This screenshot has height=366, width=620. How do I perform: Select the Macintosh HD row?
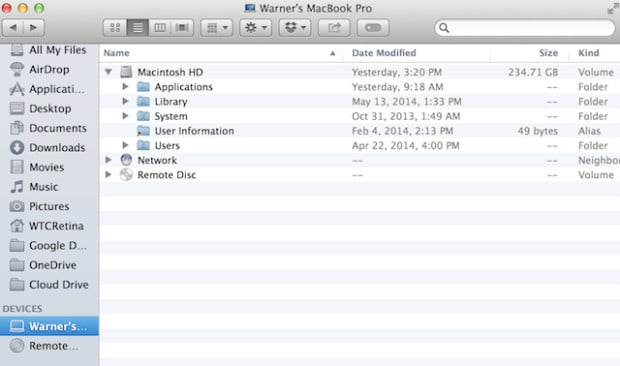click(360, 72)
